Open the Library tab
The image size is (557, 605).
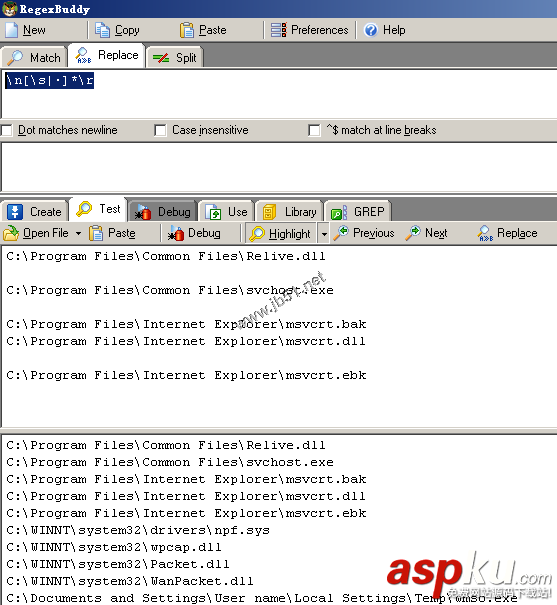coord(289,212)
